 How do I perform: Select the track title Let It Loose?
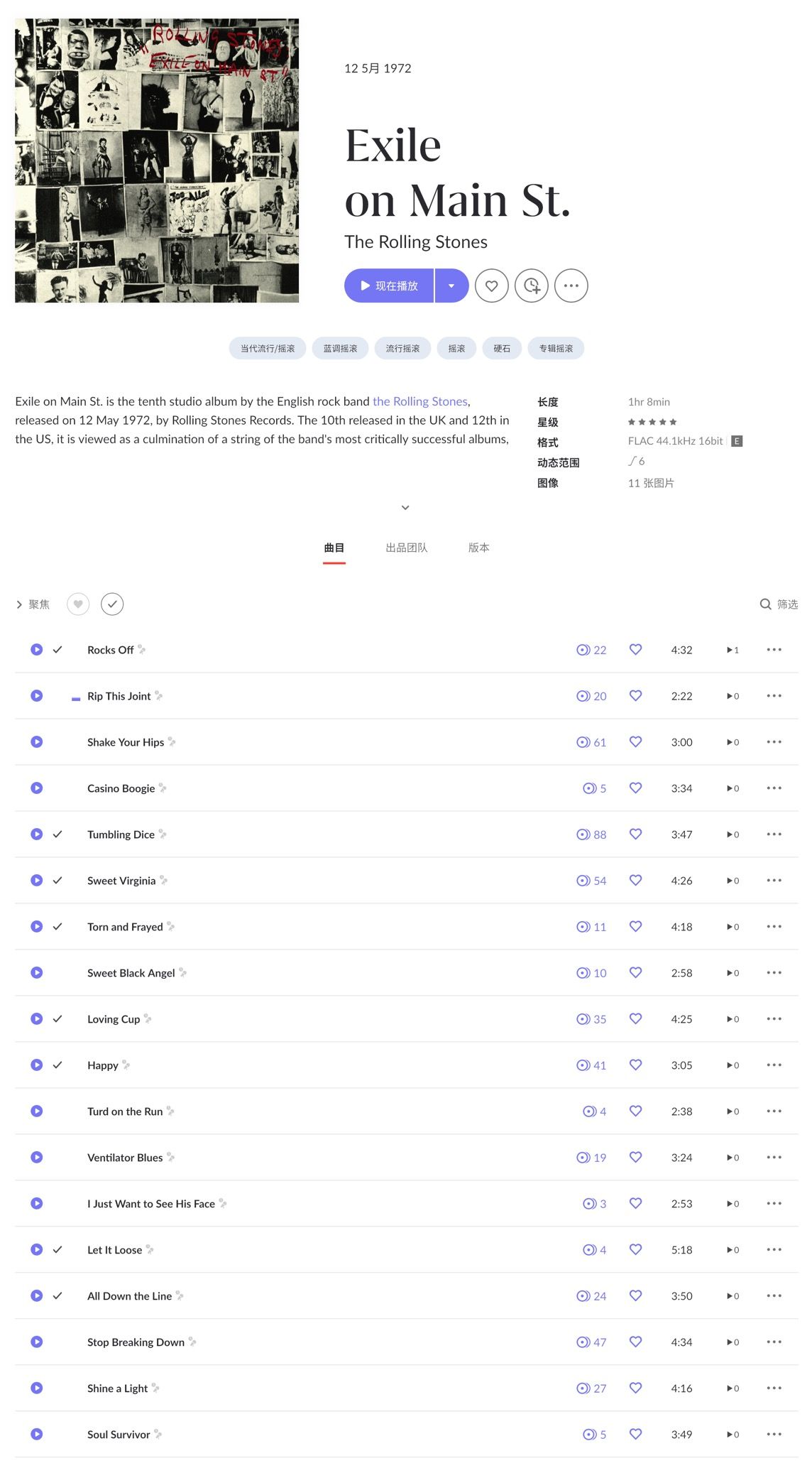click(x=114, y=1250)
